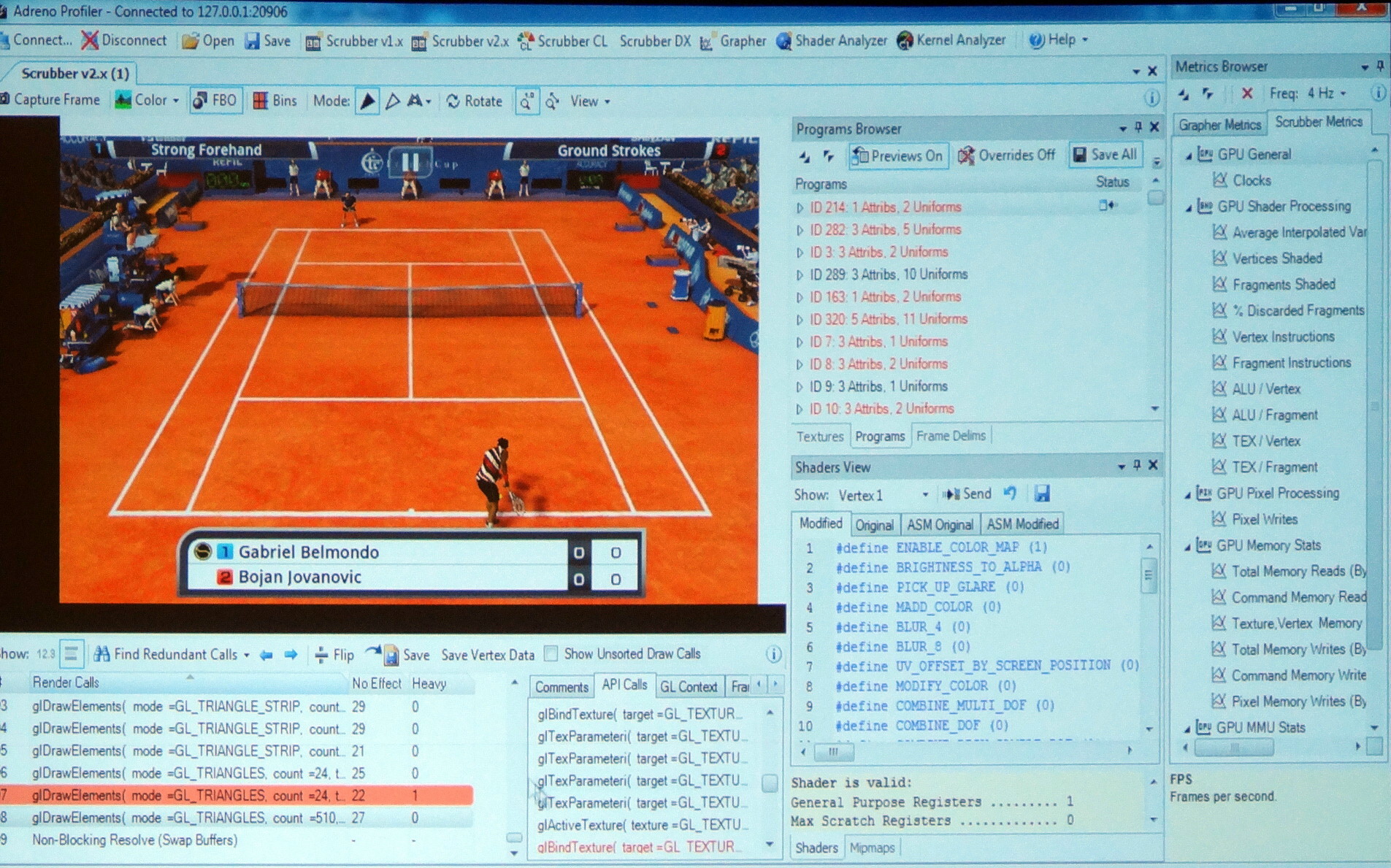Click the Disconnect red X icon
This screenshot has width=1391, height=868.
(x=90, y=40)
